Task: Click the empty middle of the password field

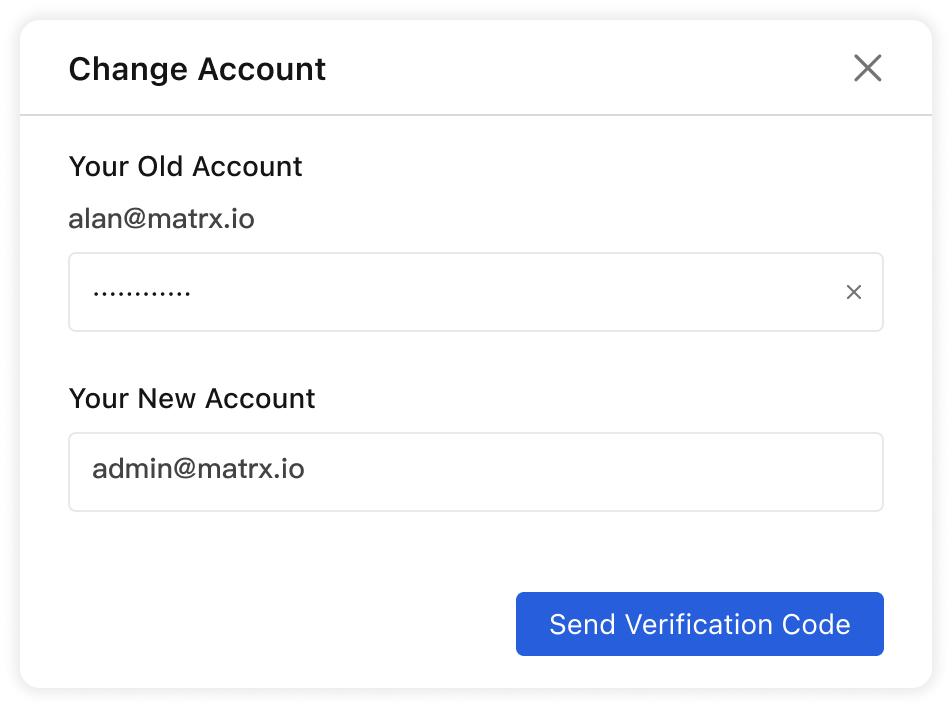Action: pos(500,292)
